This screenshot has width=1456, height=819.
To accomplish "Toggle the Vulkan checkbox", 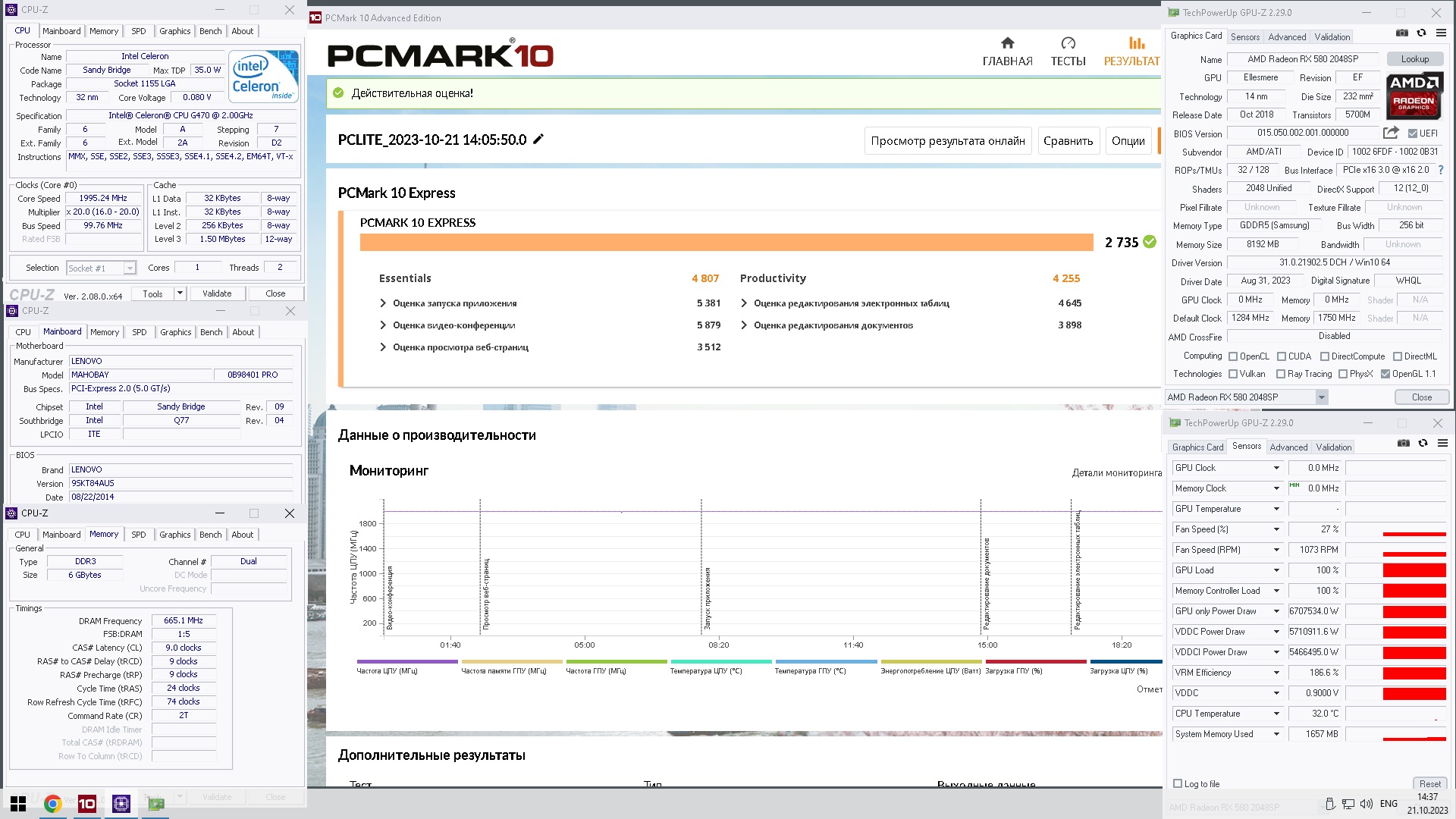I will click(x=1233, y=374).
